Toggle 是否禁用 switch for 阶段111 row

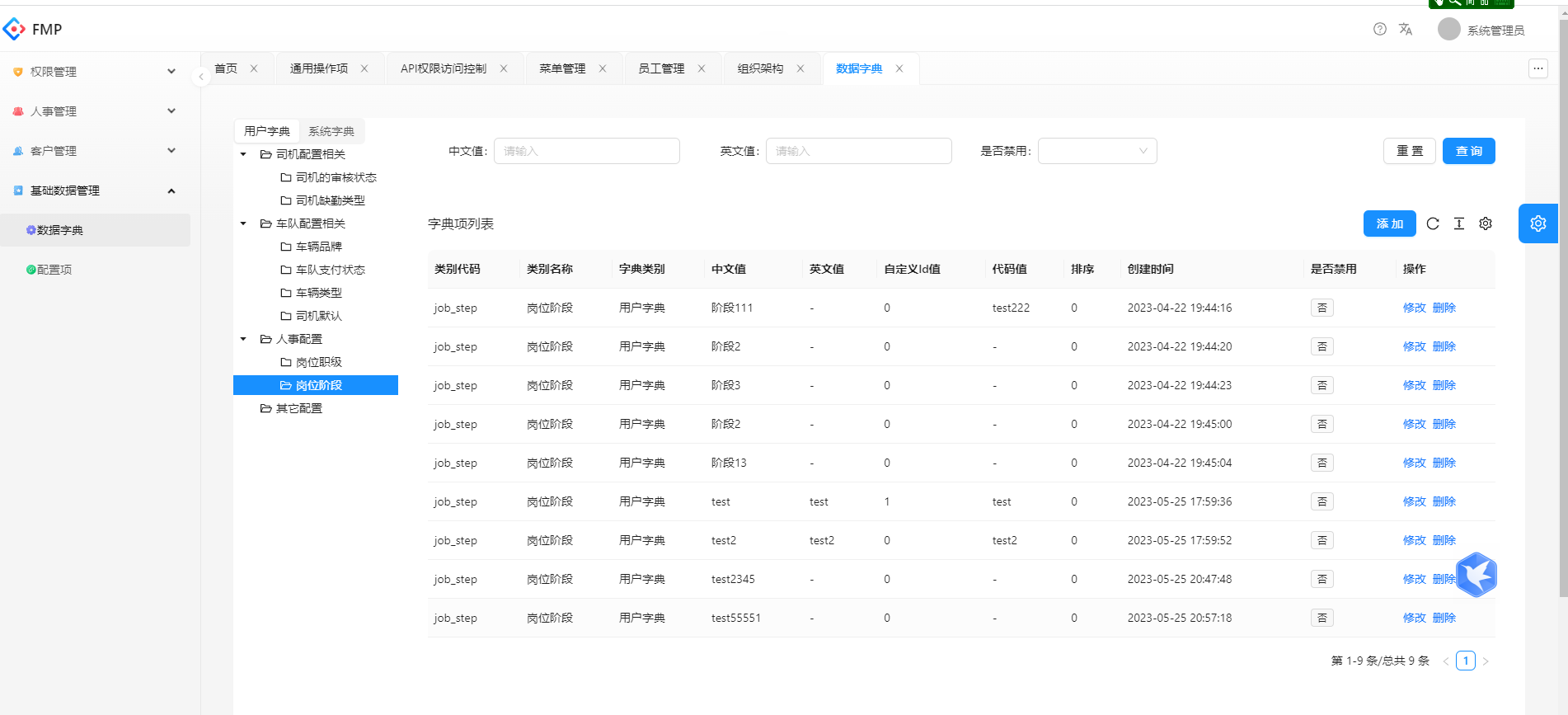1322,308
